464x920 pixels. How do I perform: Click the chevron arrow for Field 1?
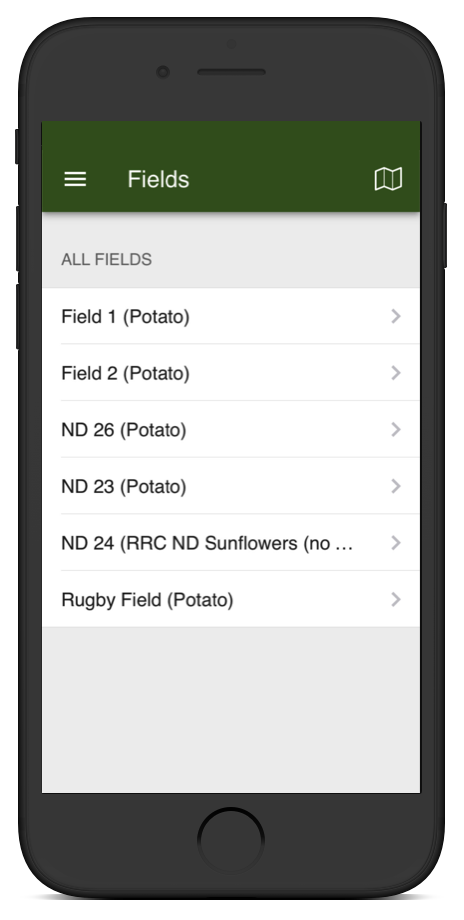tap(396, 316)
